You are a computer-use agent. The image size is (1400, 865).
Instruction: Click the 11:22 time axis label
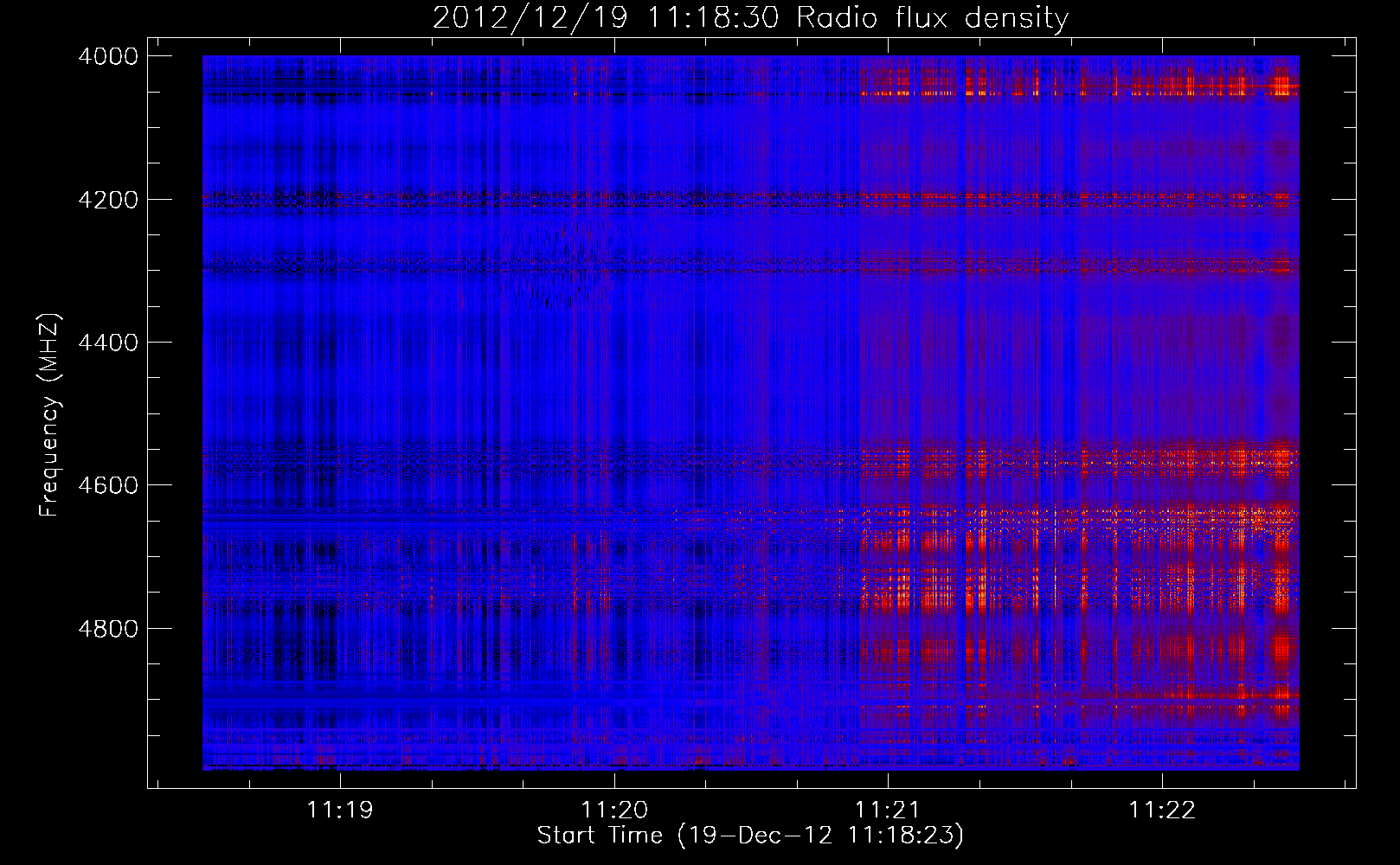point(1162,810)
